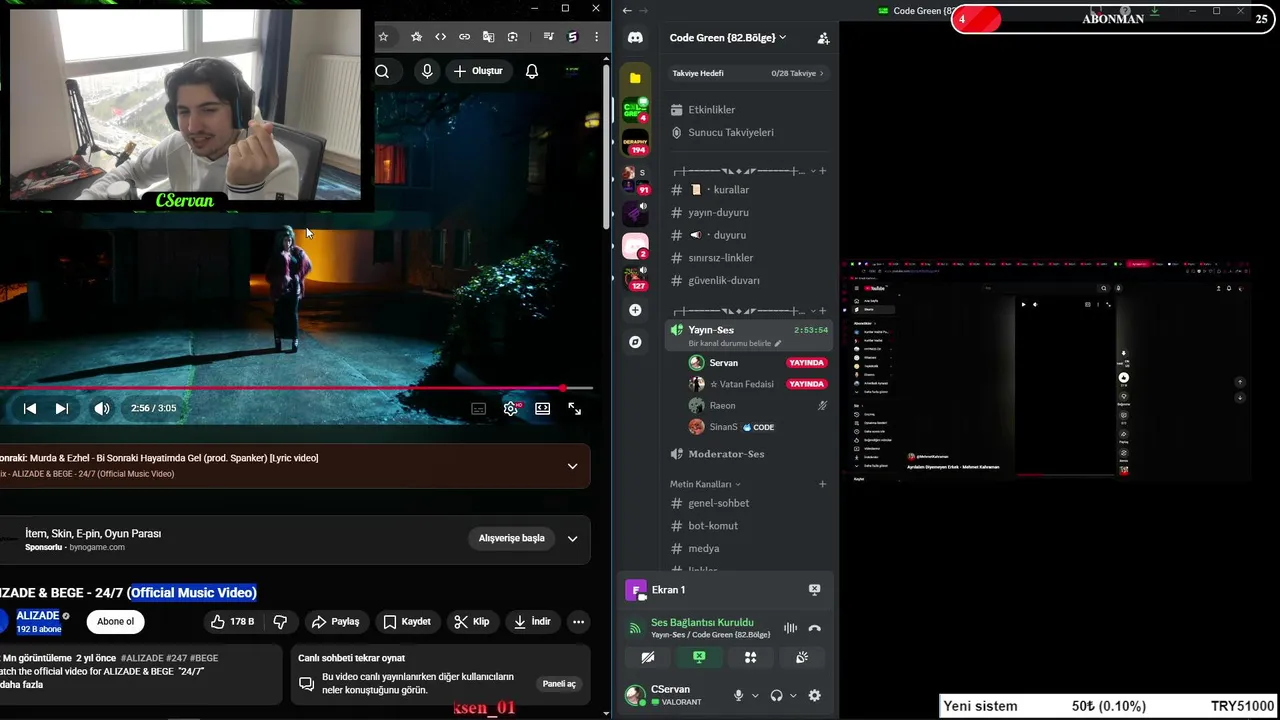Select the Yayın-Ses voice channel
Image resolution: width=1280 pixels, height=720 pixels.
749,335
